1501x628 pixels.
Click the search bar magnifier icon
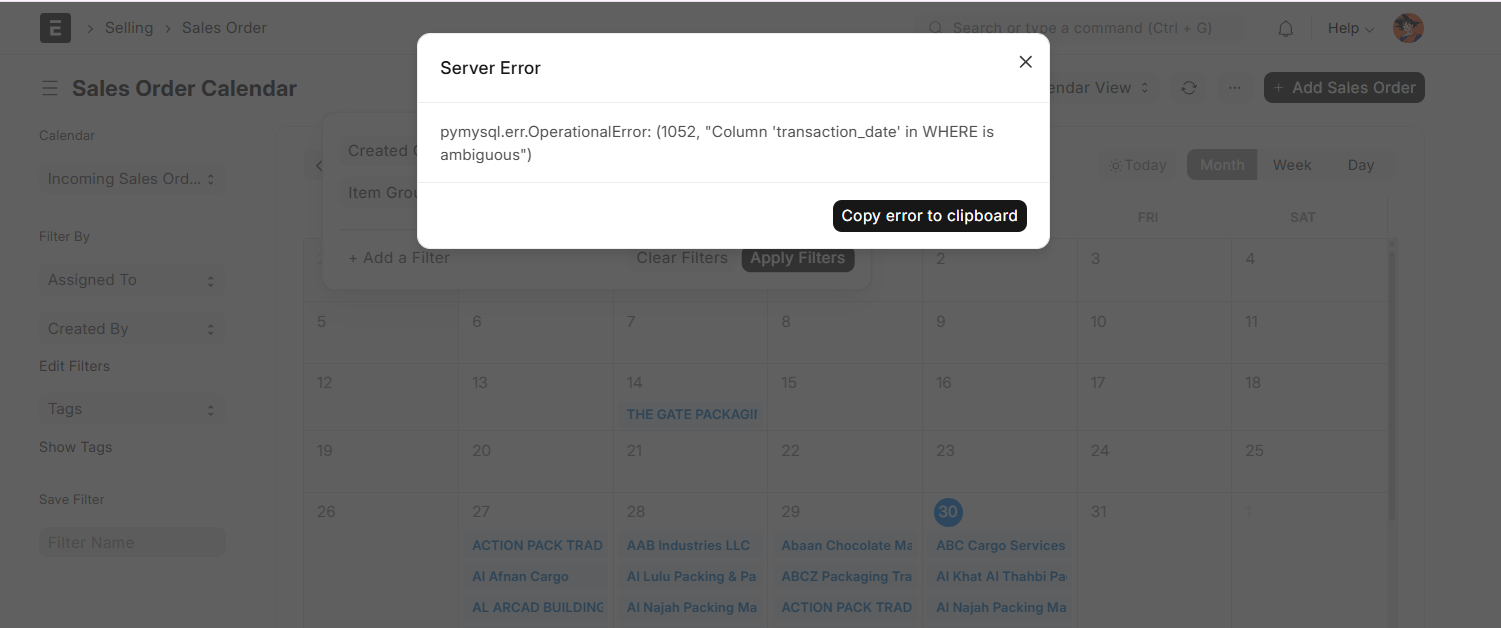[936, 28]
